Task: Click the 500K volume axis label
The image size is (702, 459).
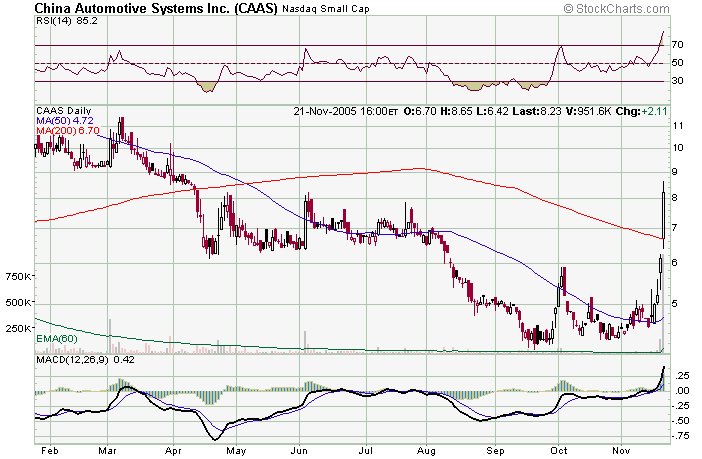Action: pos(18,302)
